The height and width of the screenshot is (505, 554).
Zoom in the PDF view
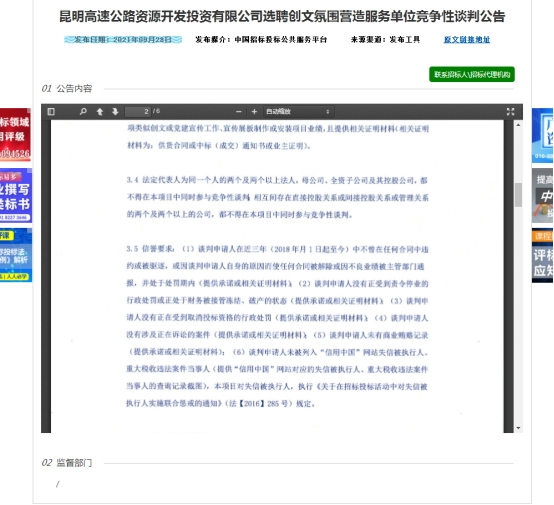click(x=254, y=112)
